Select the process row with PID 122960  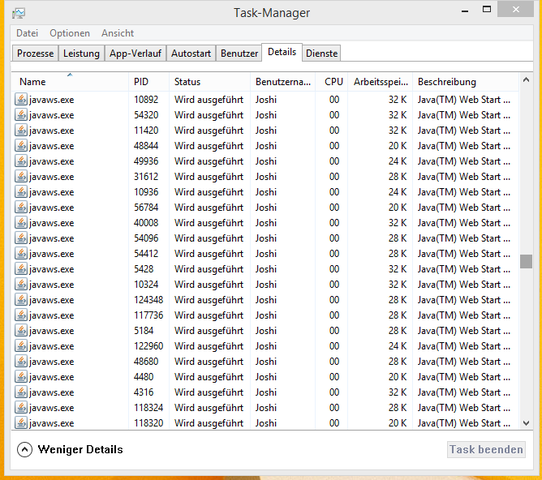click(265, 346)
